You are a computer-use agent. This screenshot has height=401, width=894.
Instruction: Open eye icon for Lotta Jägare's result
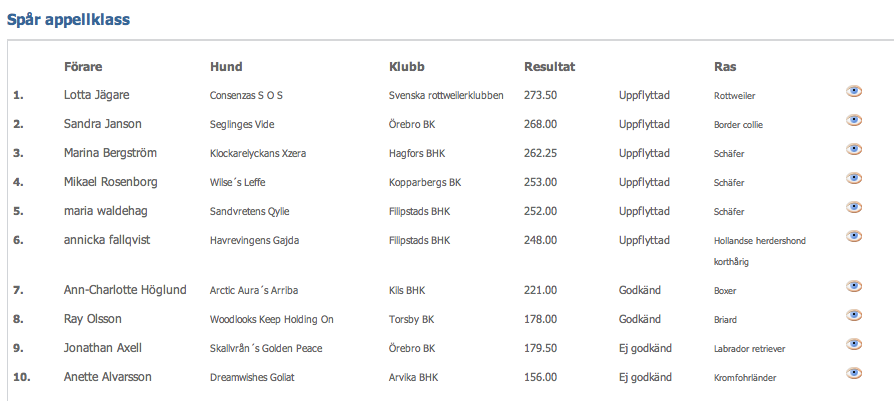coord(854,91)
